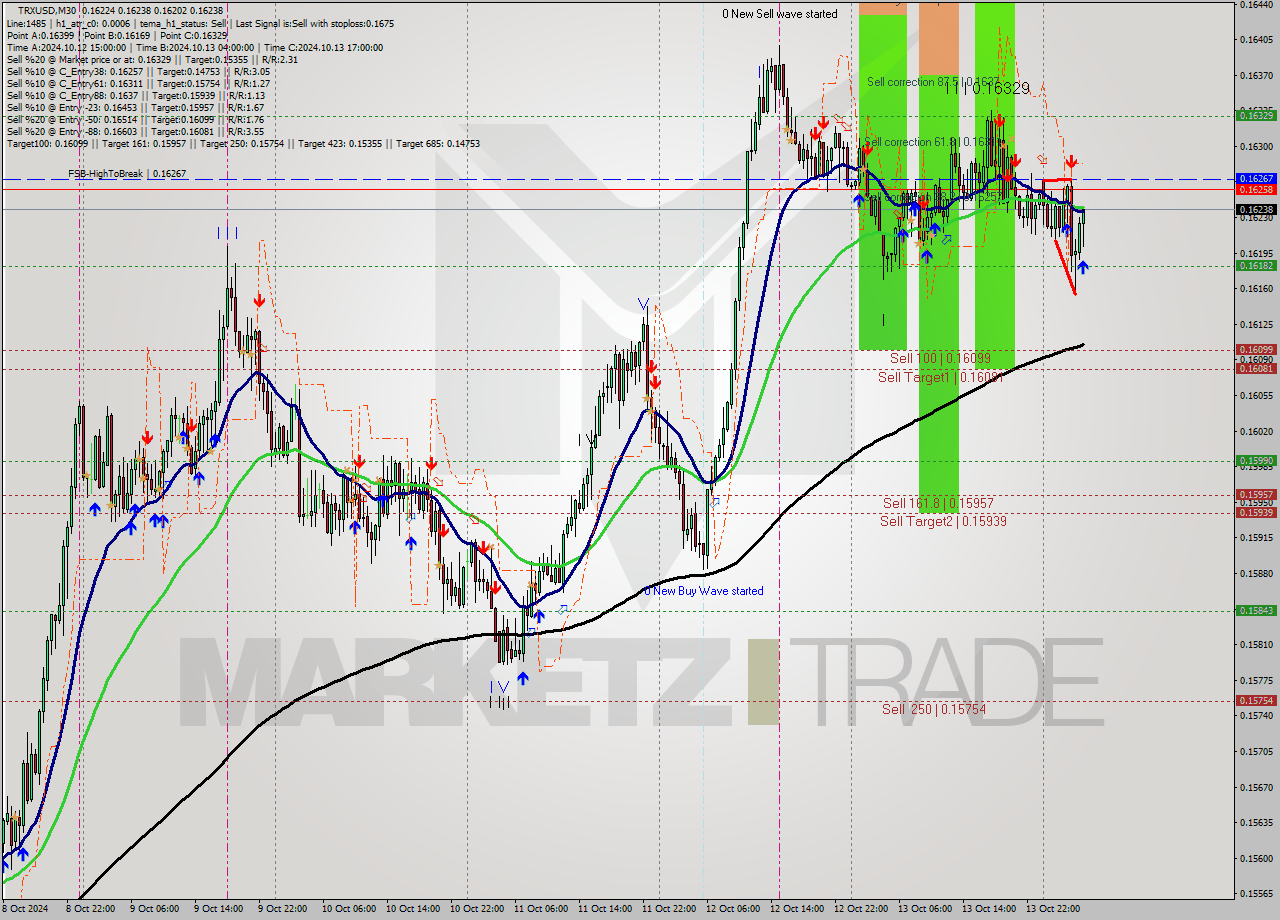The width and height of the screenshot is (1280, 920).
Task: Select the 0.16405 price axis value
Action: tap(1256, 40)
